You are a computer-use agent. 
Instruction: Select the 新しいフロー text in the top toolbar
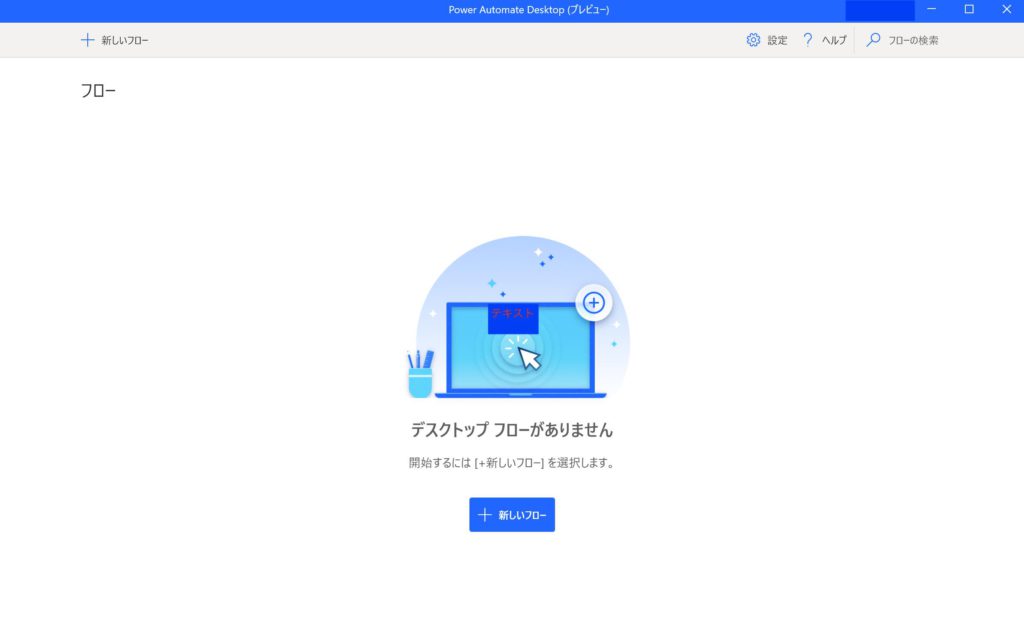(x=125, y=40)
